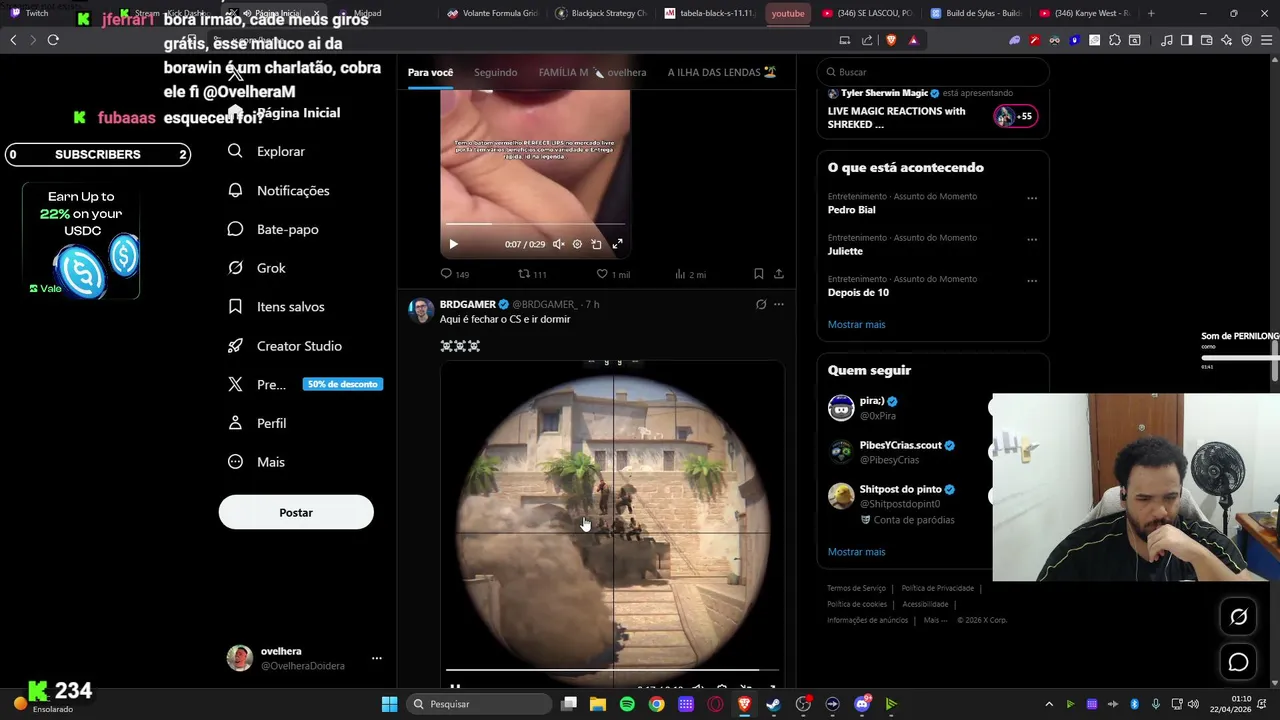Show hidden system tray icons
The image size is (1280, 720).
1049,704
